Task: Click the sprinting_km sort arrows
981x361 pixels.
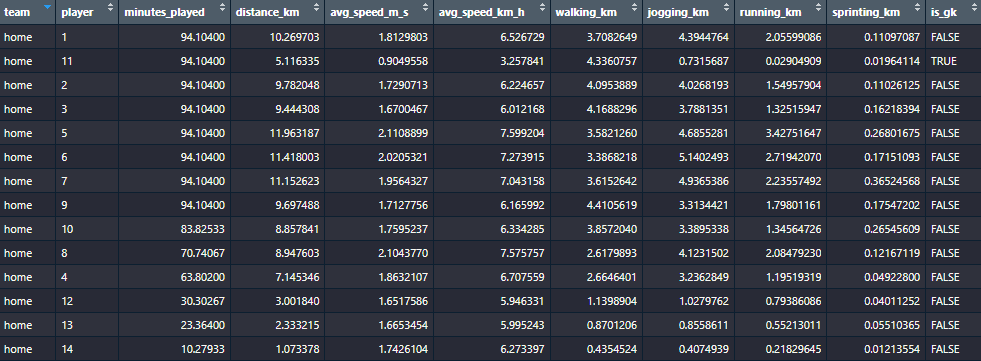Action: [x=917, y=8]
